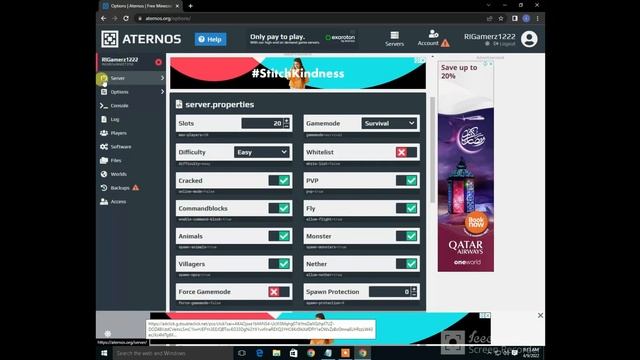Toggle the Cracked switch
This screenshot has width=640, height=360.
(x=279, y=180)
